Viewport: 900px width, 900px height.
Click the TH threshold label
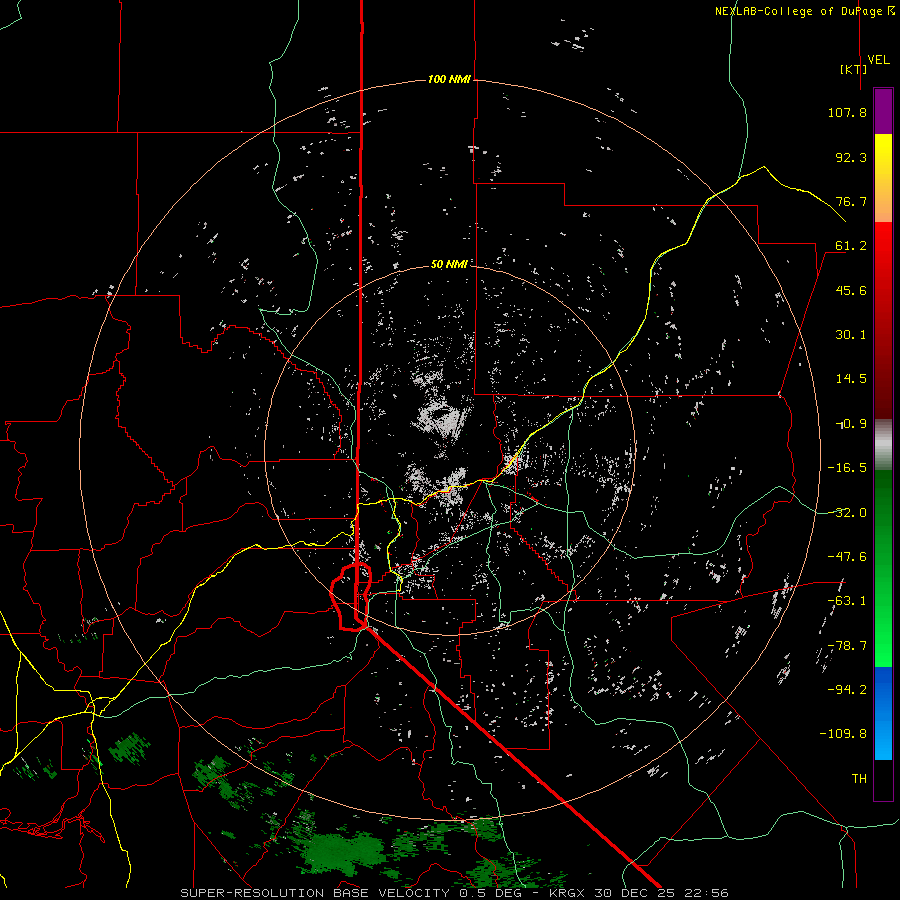(x=859, y=778)
